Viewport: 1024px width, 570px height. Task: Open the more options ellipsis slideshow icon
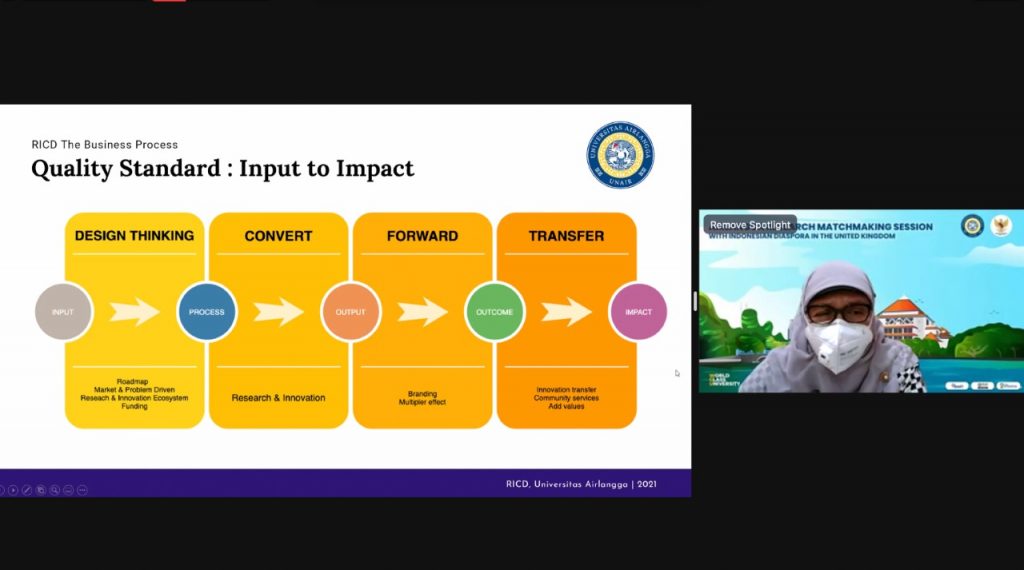82,490
